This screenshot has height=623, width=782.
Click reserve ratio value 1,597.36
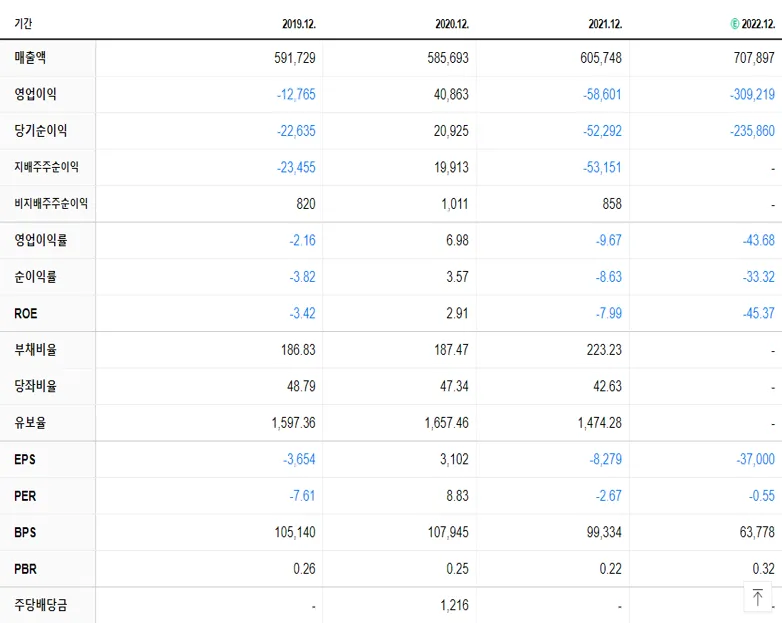pyautogui.click(x=293, y=422)
